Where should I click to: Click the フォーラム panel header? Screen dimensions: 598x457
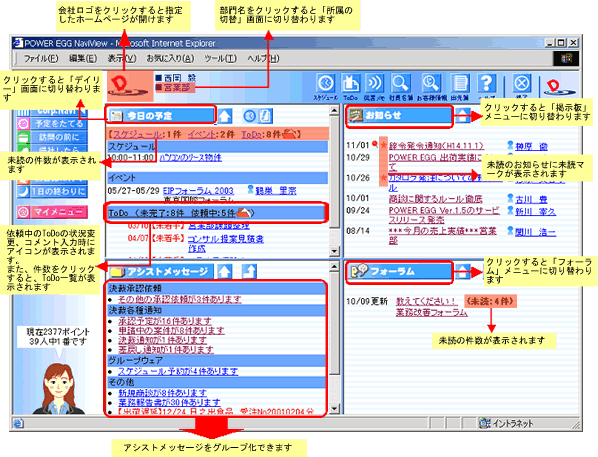coord(399,271)
